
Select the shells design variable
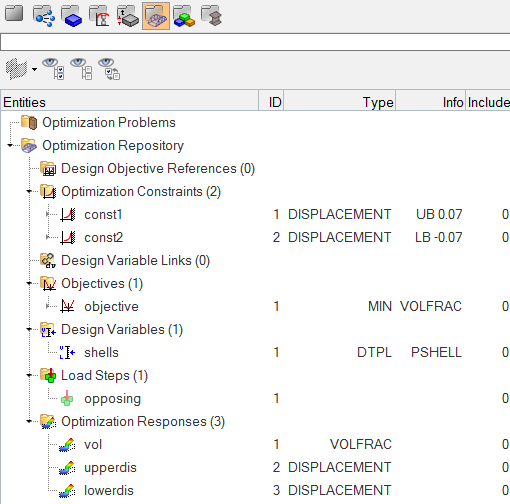click(x=101, y=352)
